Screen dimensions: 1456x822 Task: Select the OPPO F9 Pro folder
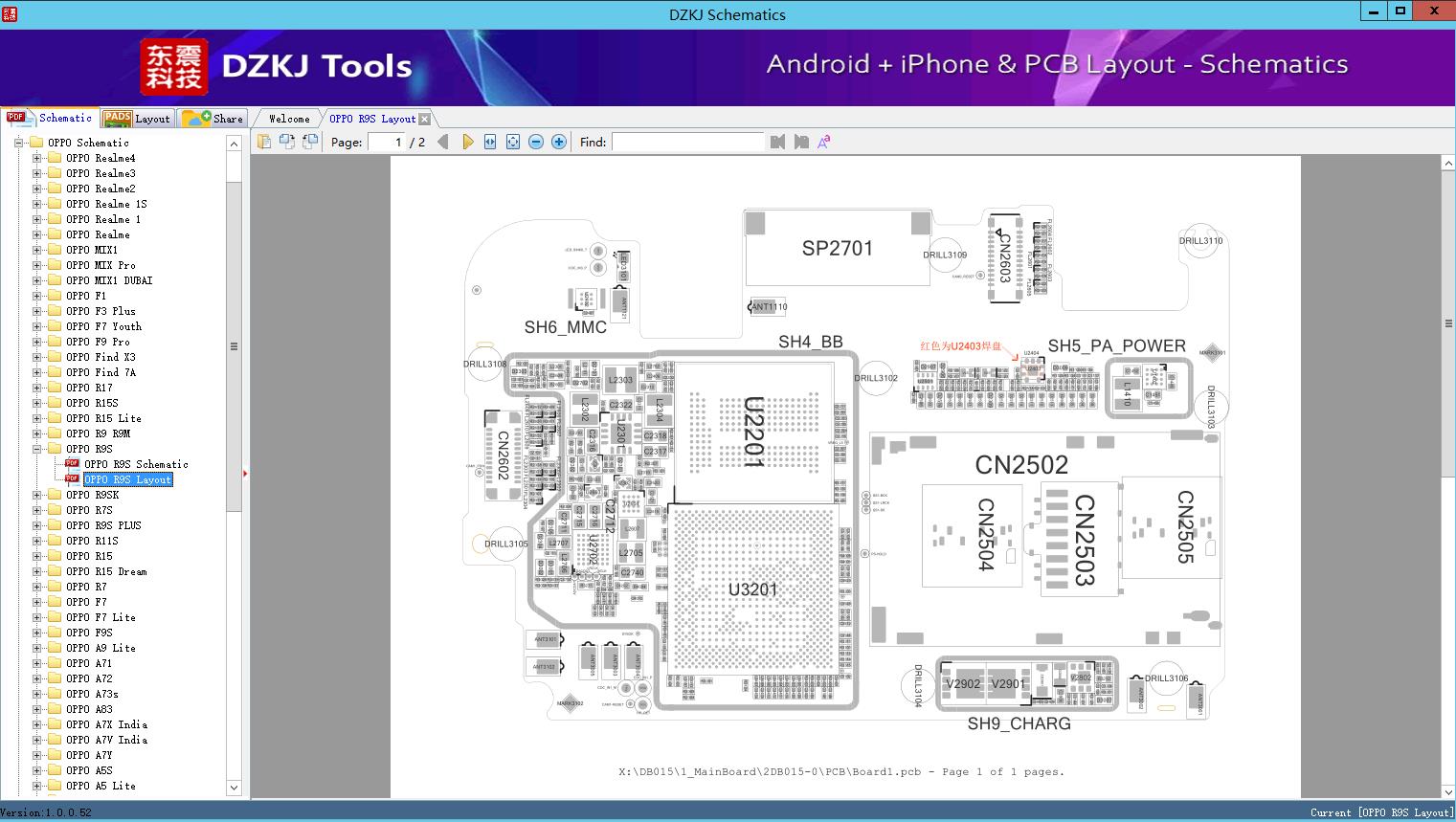tap(98, 342)
